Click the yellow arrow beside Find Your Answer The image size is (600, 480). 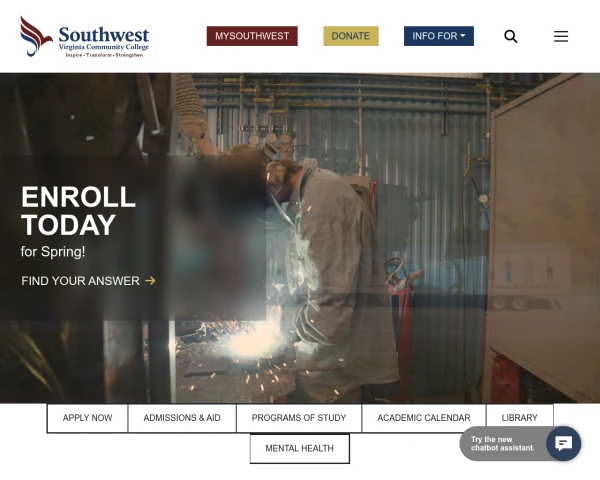tap(150, 281)
